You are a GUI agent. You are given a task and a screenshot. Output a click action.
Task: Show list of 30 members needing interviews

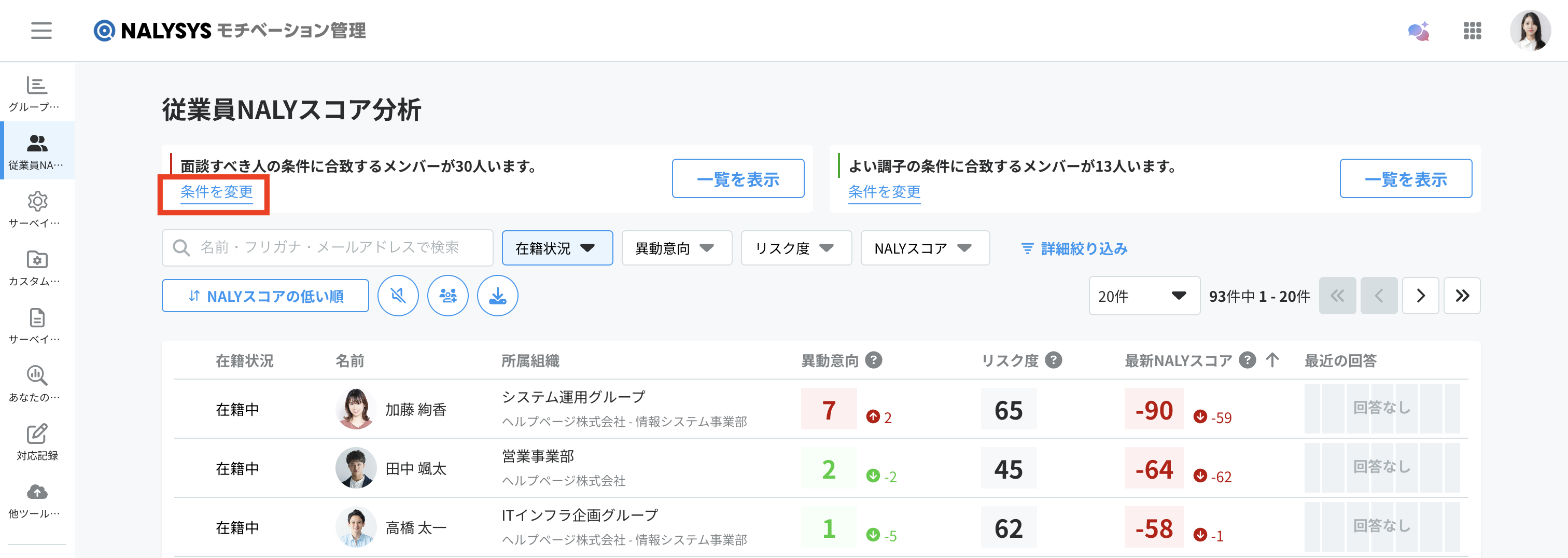point(738,179)
